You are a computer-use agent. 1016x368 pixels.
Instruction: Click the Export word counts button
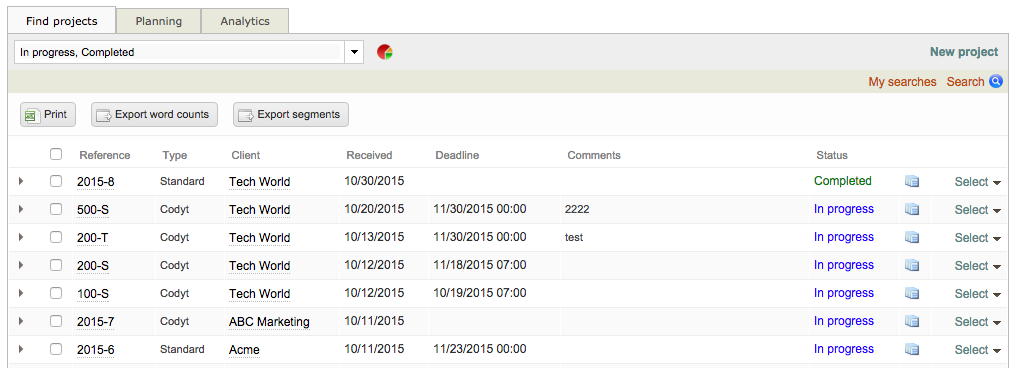[x=154, y=115]
